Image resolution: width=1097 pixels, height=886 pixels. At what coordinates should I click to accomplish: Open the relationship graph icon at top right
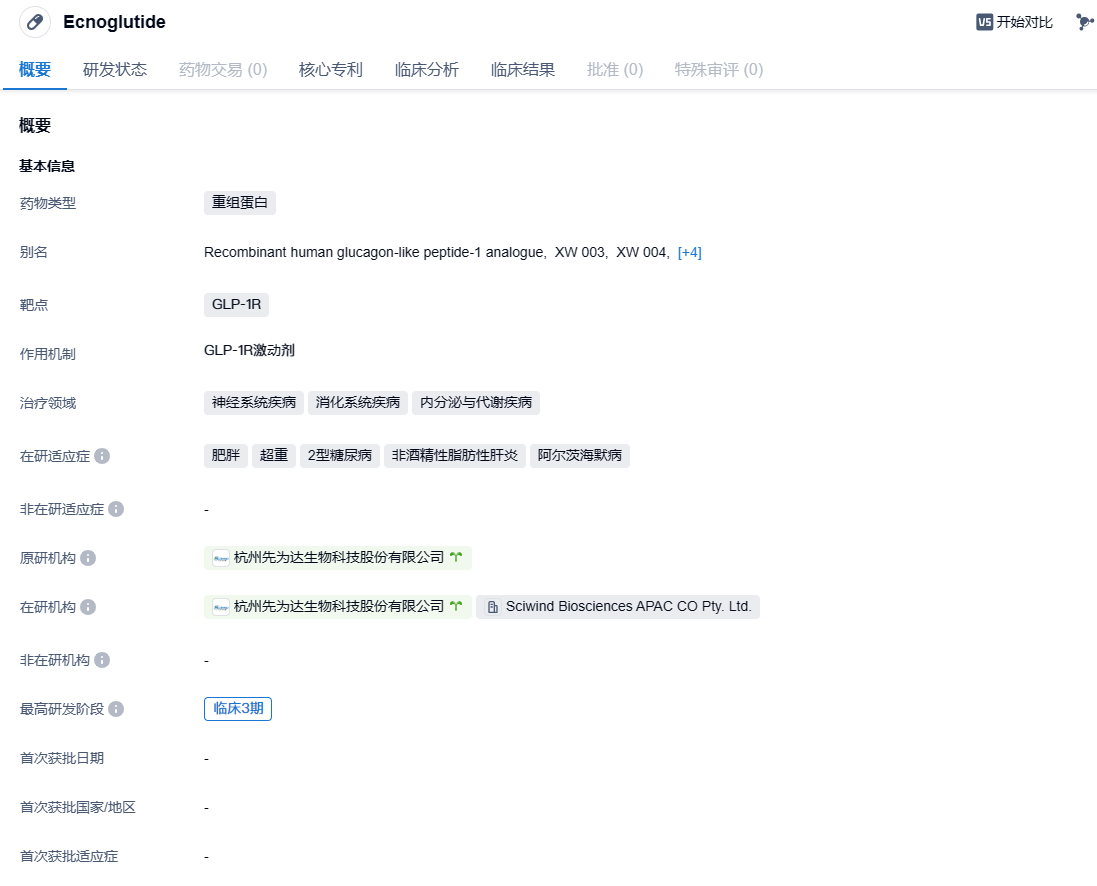[x=1084, y=22]
